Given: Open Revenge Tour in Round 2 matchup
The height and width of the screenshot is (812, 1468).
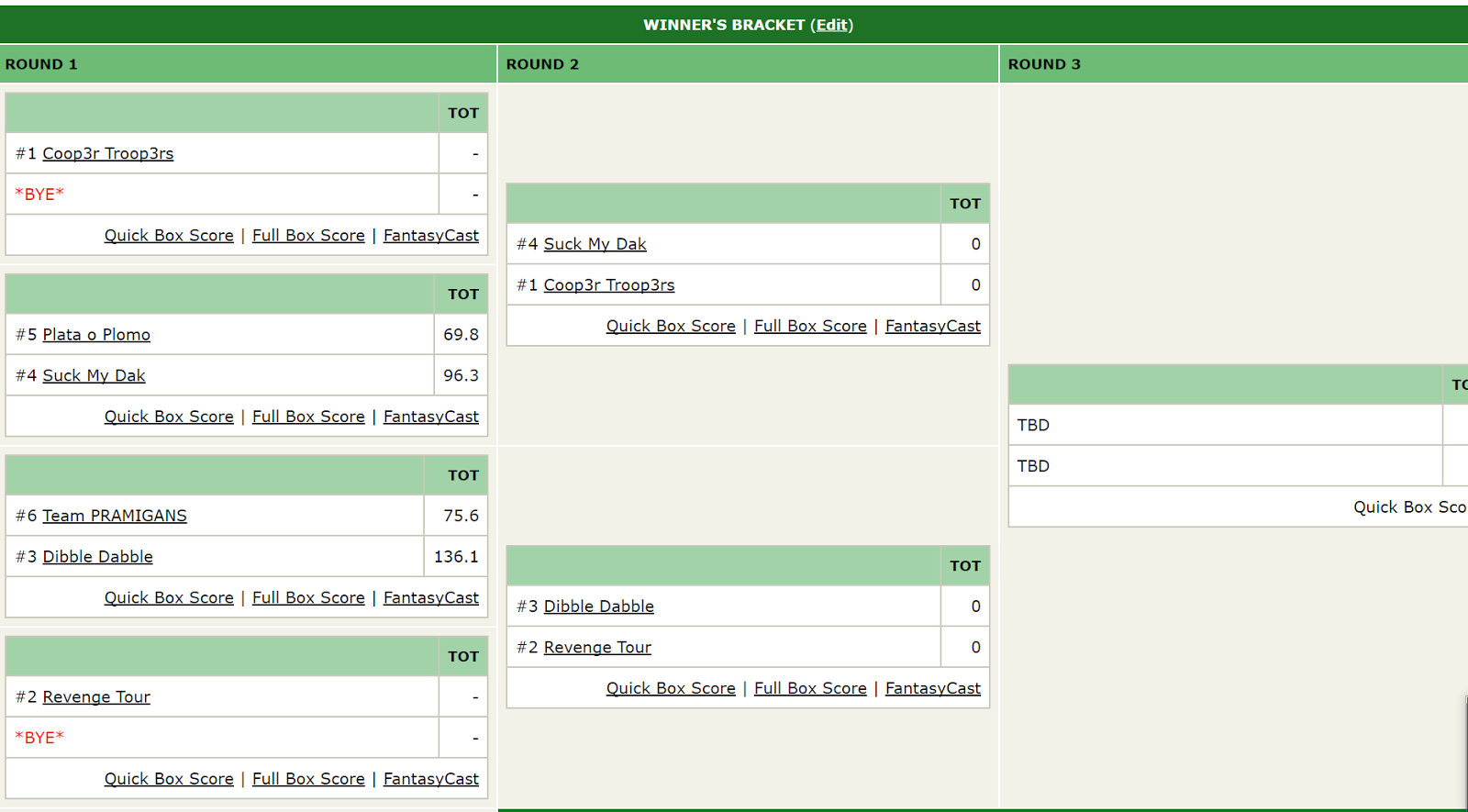Looking at the screenshot, I should point(597,648).
